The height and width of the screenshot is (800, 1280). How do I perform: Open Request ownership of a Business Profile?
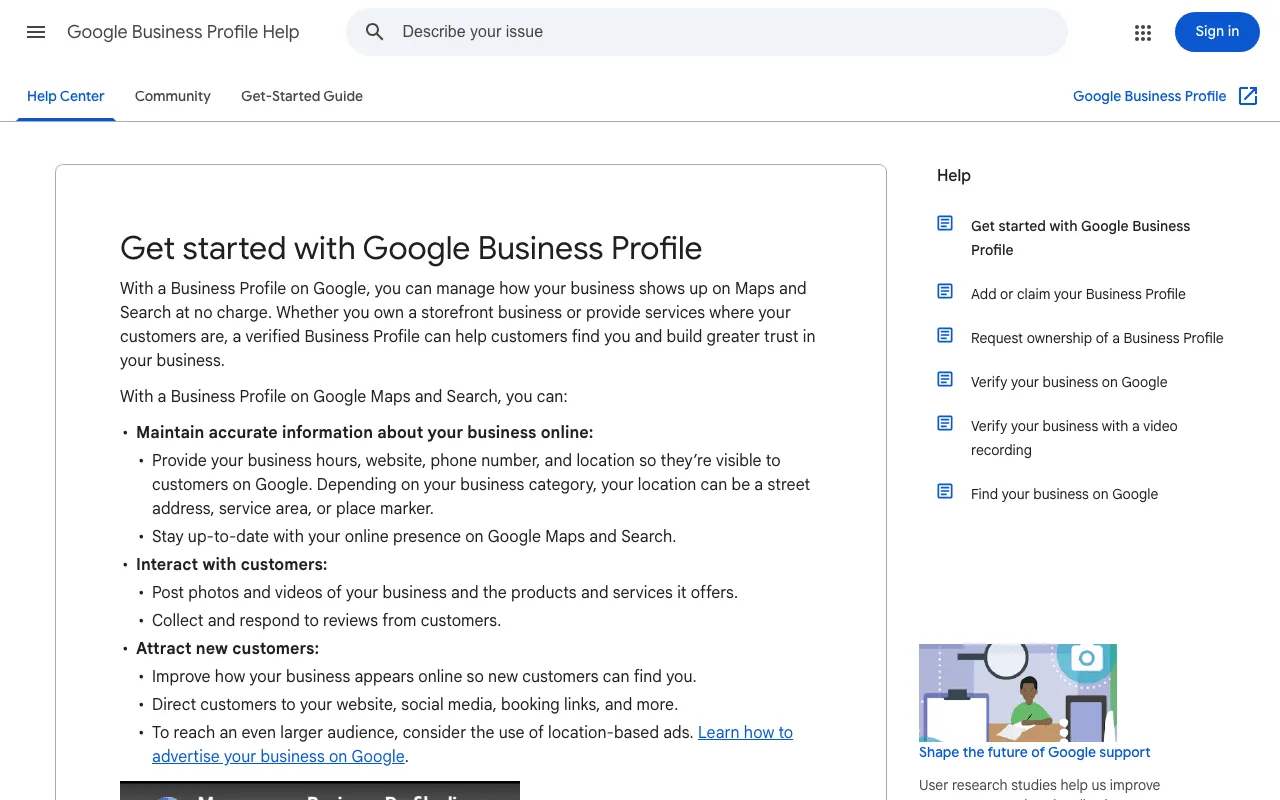pos(1097,338)
